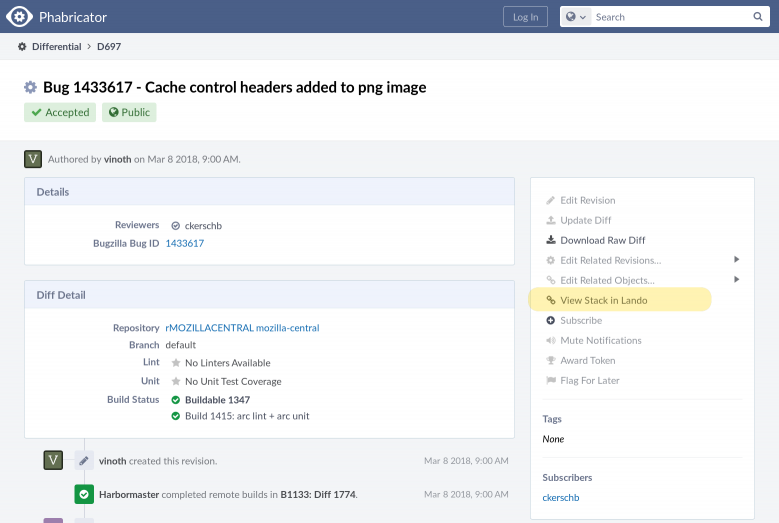Click the Differential gear icon in breadcrumbs
779x523 pixels.
click(x=22, y=47)
